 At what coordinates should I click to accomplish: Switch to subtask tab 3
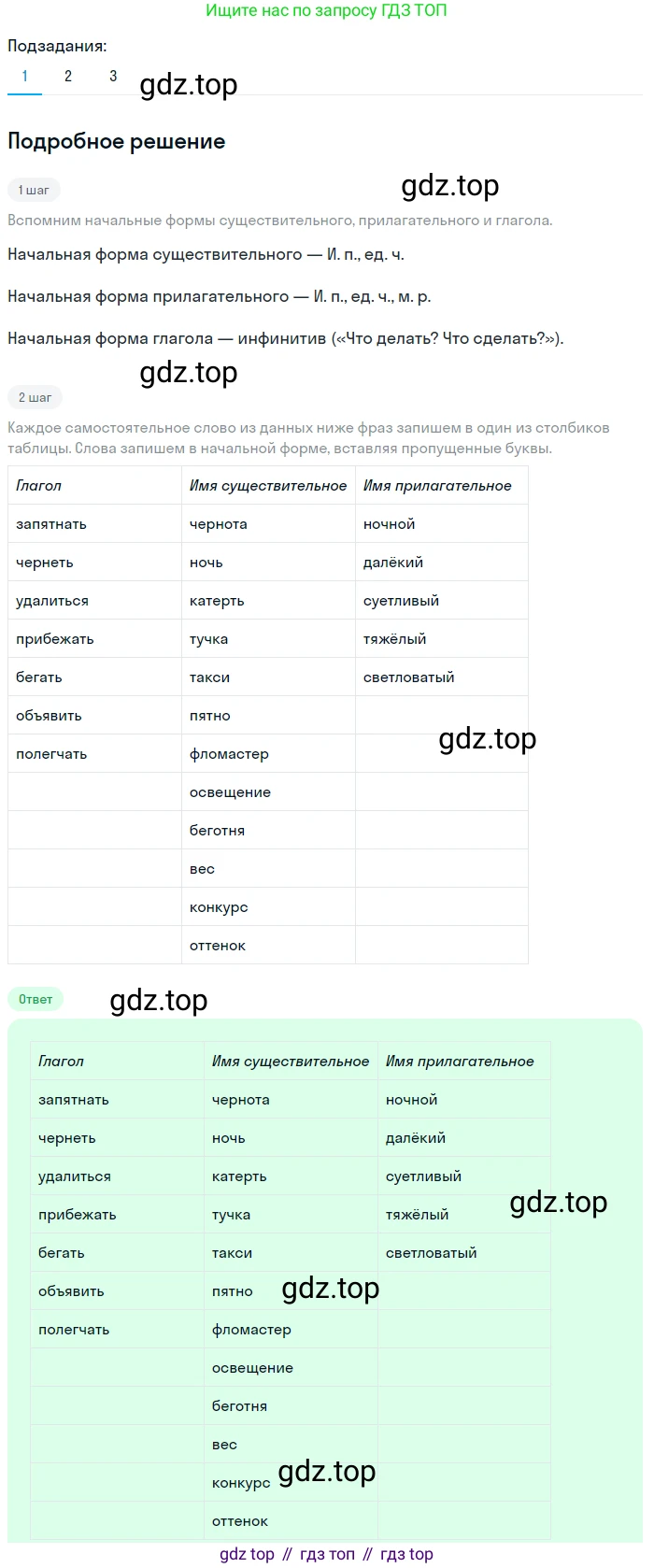[113, 77]
